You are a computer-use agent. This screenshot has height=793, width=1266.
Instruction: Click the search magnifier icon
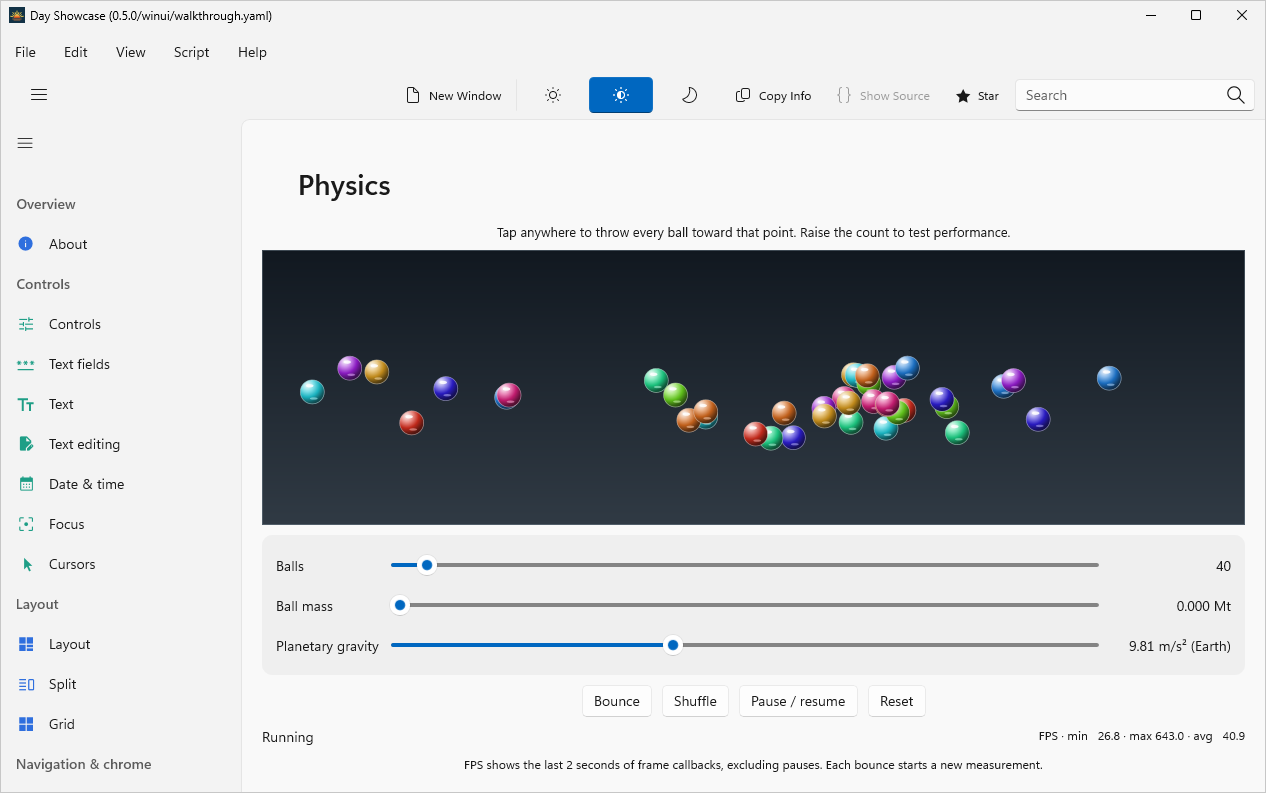coord(1236,95)
